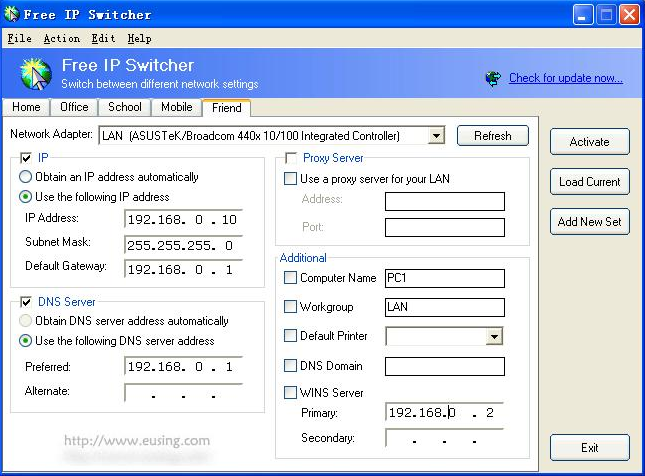
Task: Switch to the Home tab
Action: coord(26,107)
